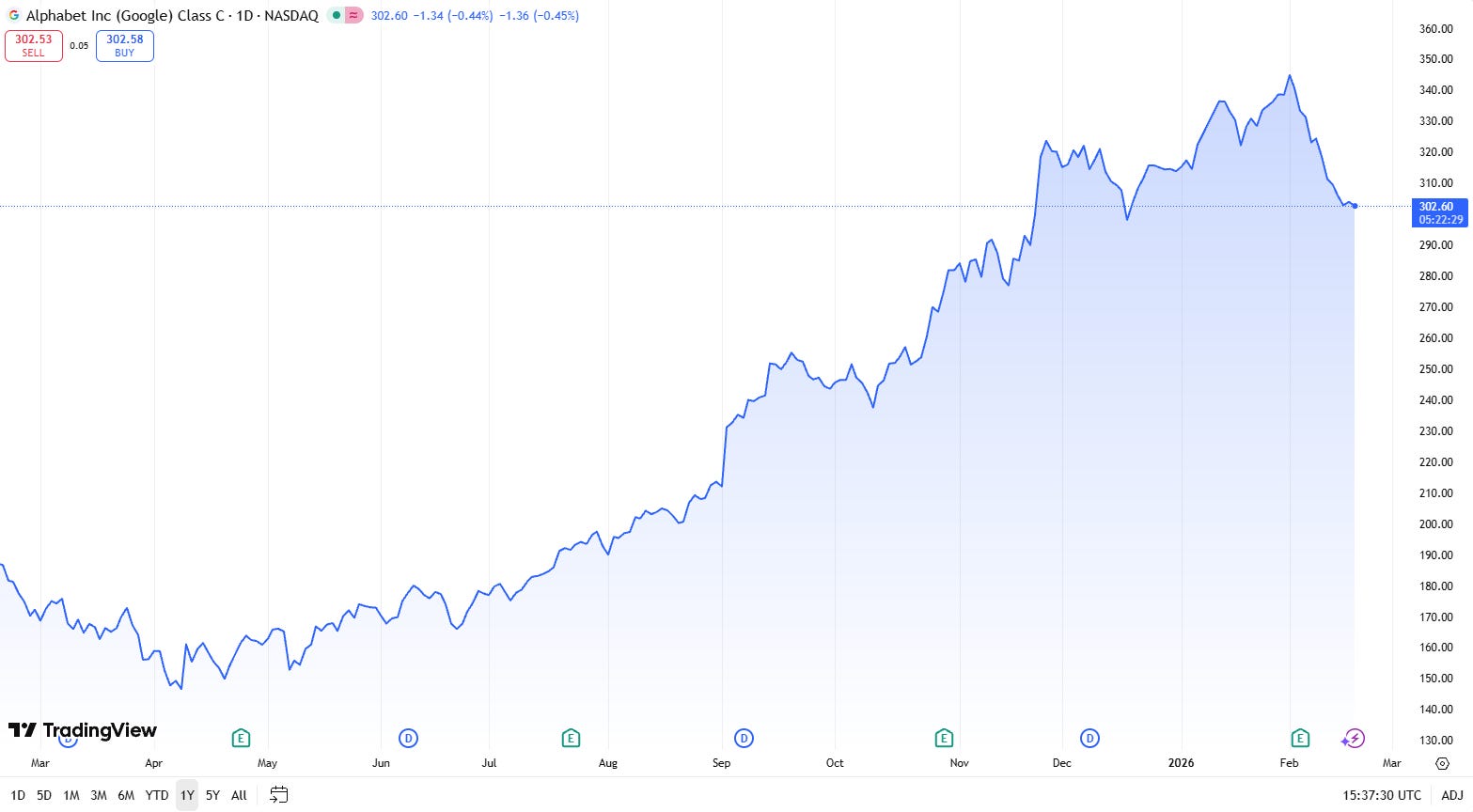This screenshot has height=812, width=1473.
Task: Click the 302.58 BUY button
Action: pos(125,45)
